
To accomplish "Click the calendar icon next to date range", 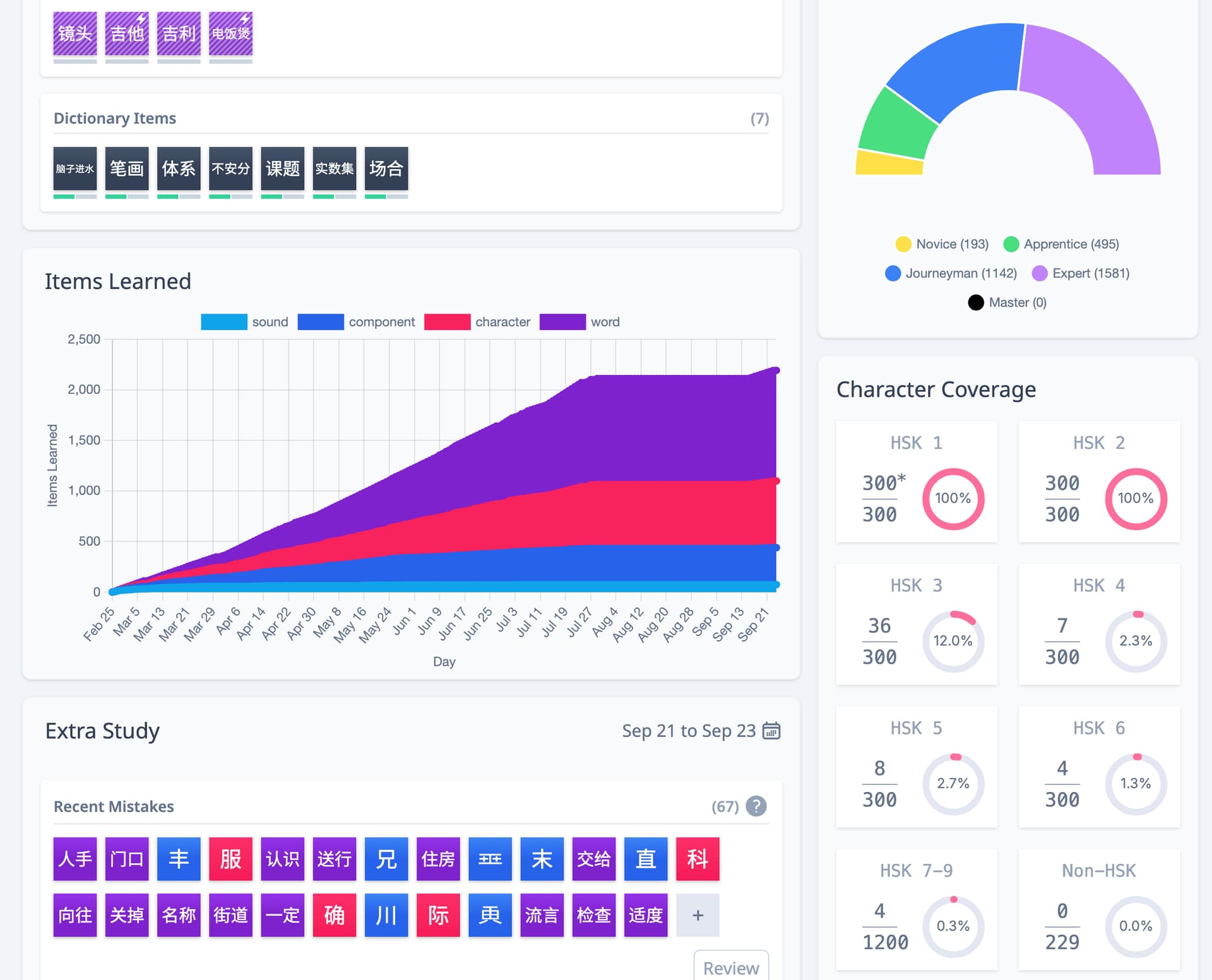I will tap(771, 731).
